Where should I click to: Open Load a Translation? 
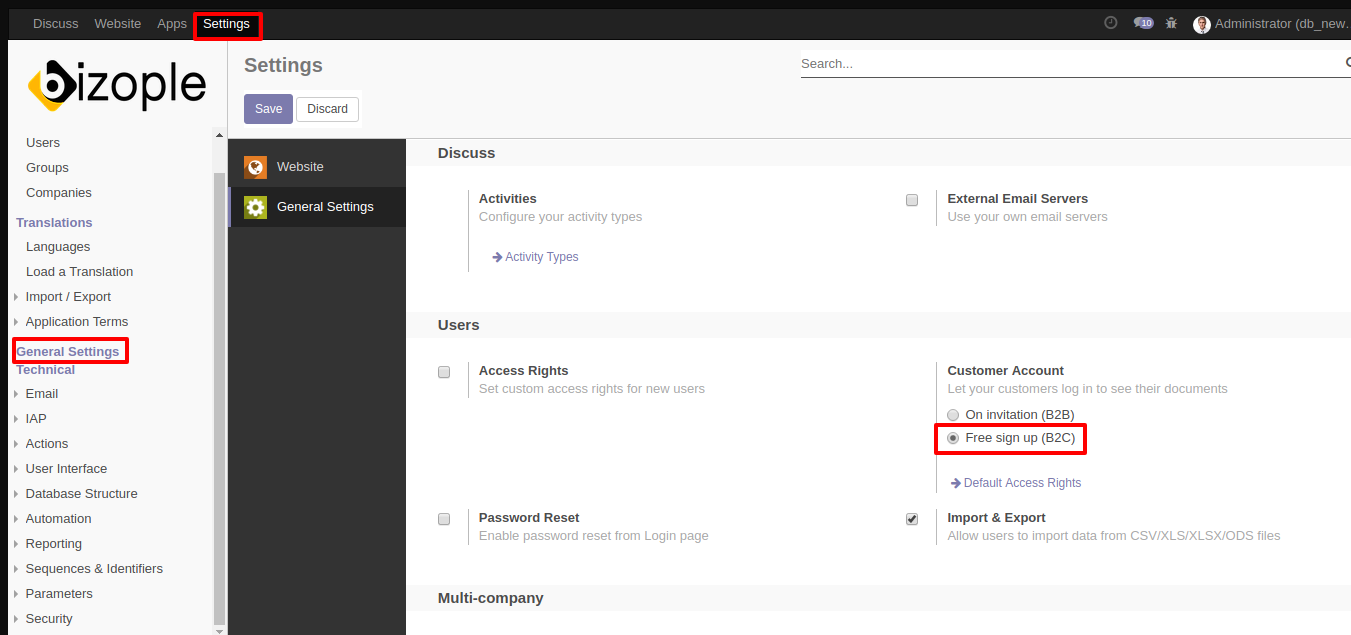click(79, 272)
